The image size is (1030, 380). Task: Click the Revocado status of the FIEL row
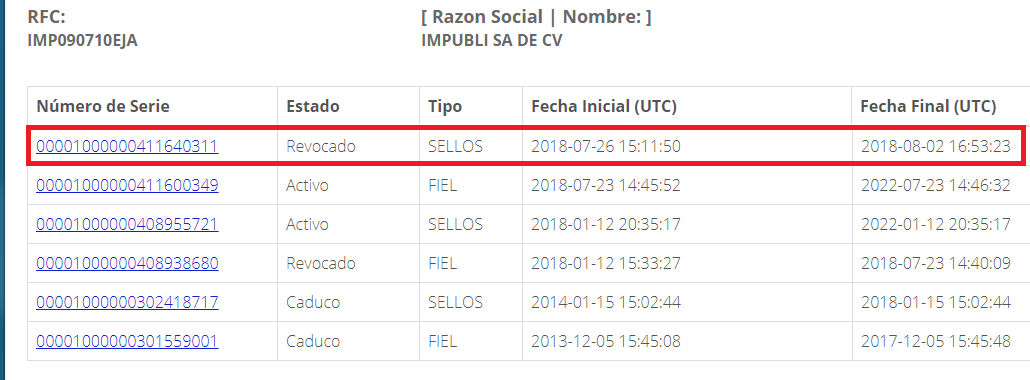click(321, 263)
